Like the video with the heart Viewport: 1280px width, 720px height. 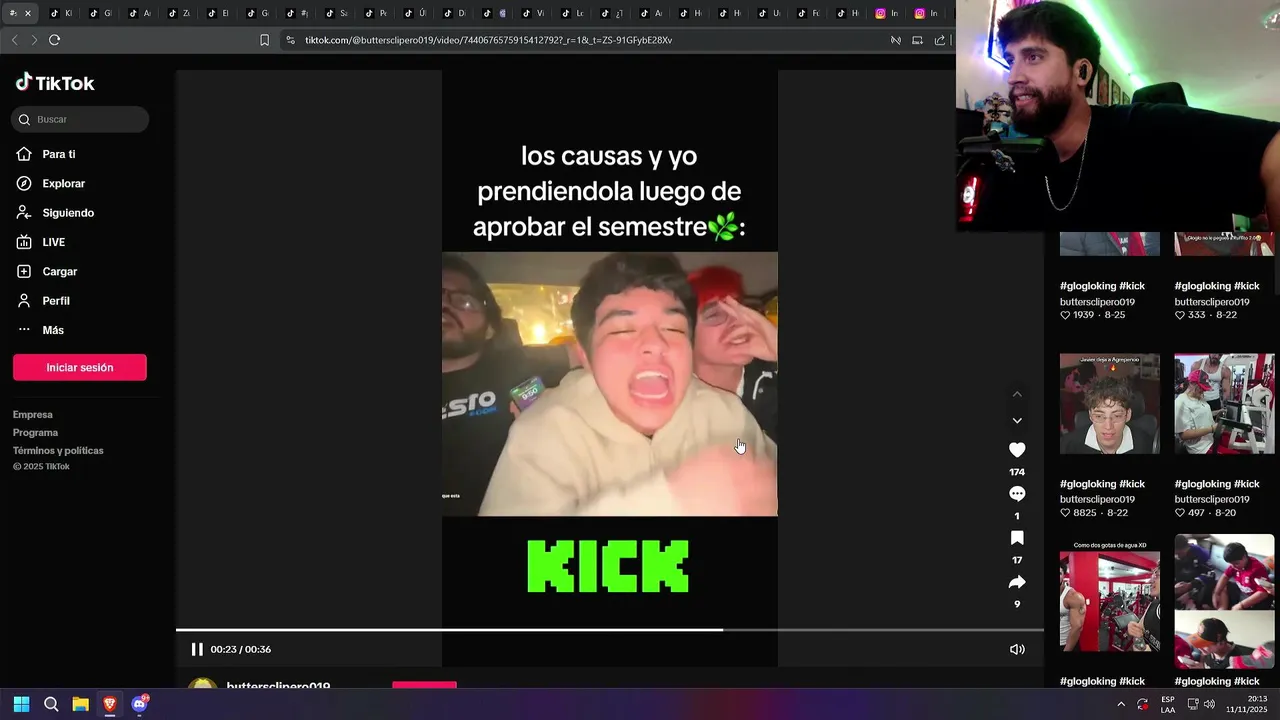click(1017, 450)
